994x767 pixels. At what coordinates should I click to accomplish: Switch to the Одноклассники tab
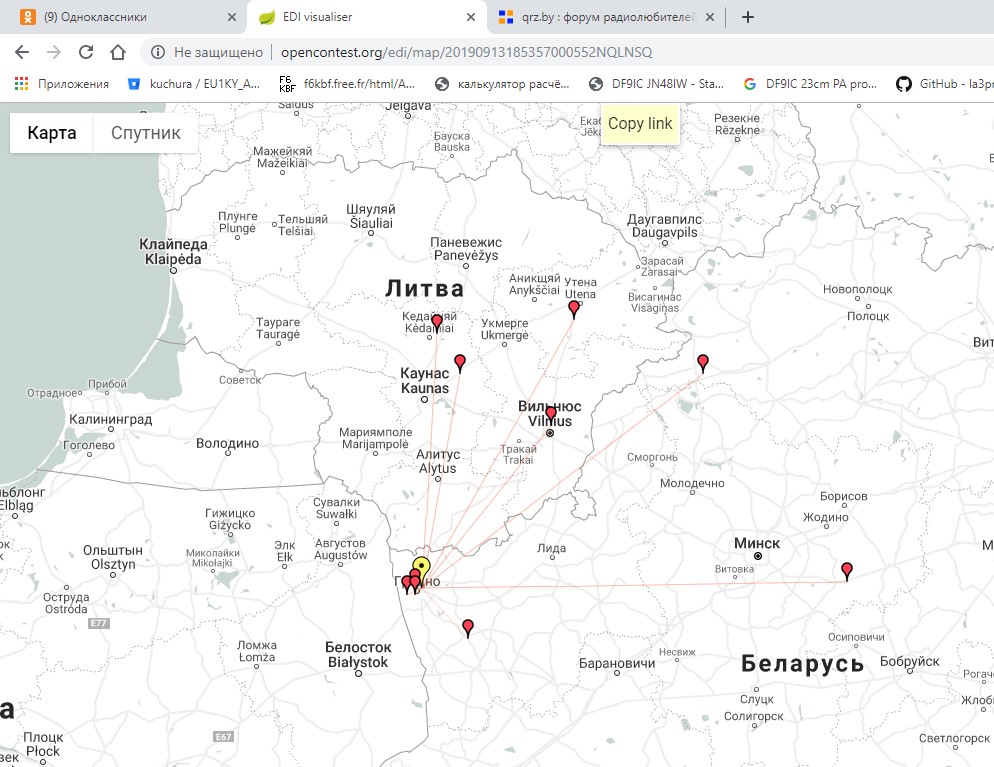(x=120, y=17)
